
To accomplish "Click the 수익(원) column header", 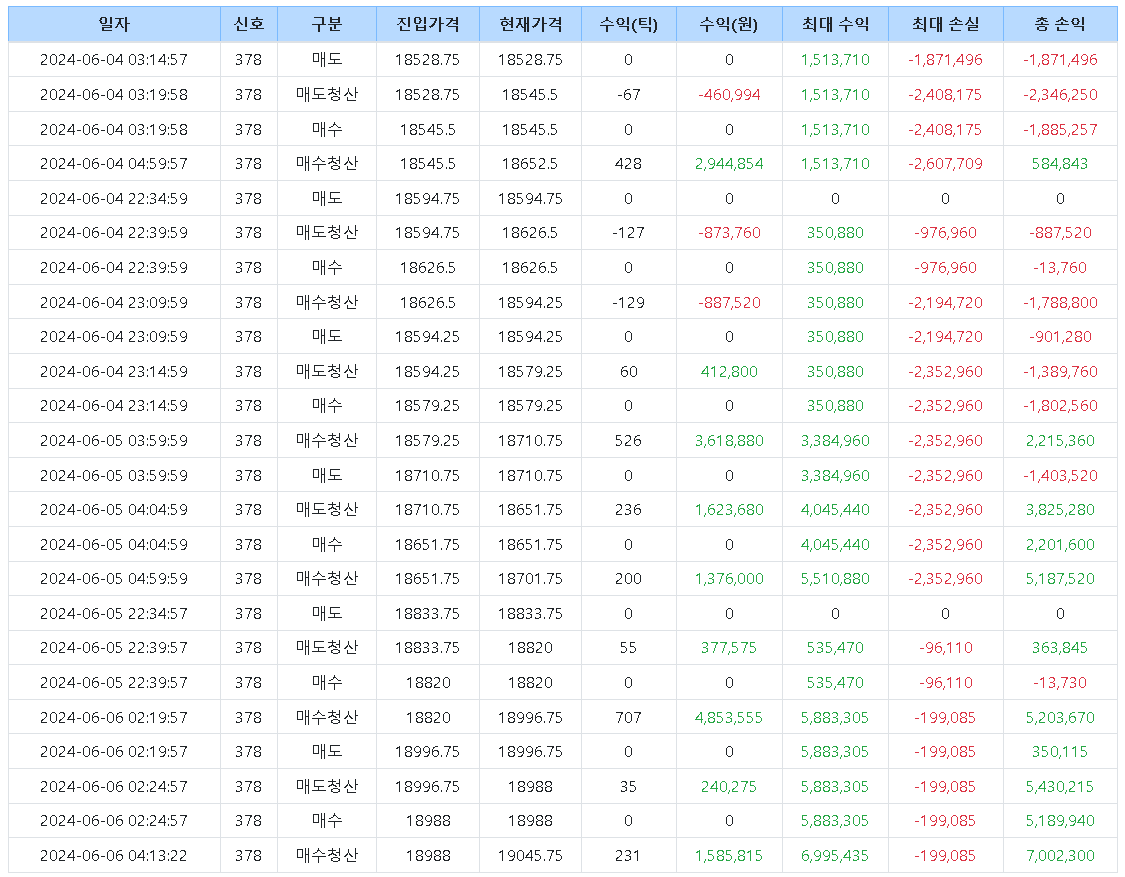I will point(729,24).
